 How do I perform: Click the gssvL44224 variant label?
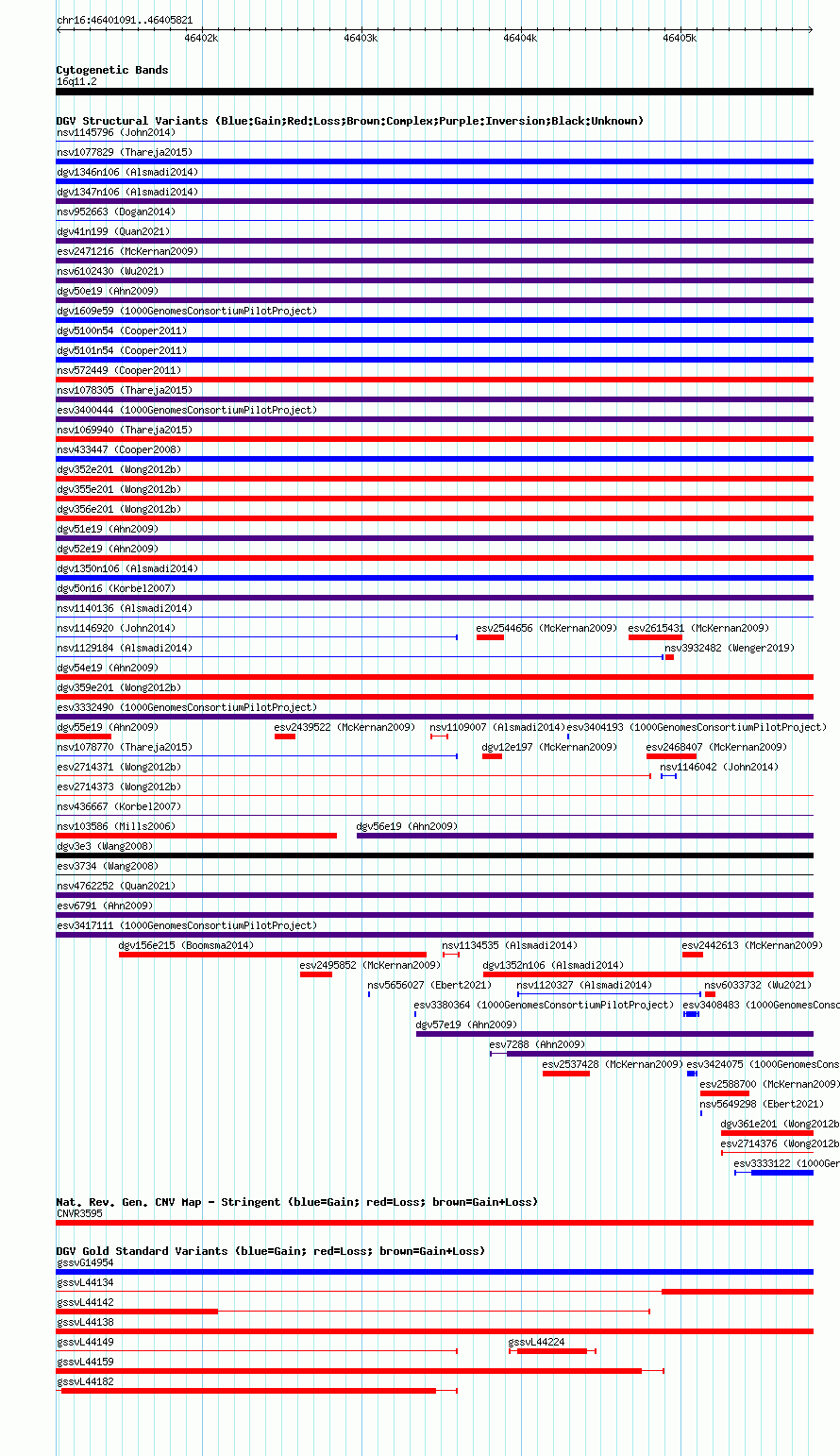coord(537,1342)
